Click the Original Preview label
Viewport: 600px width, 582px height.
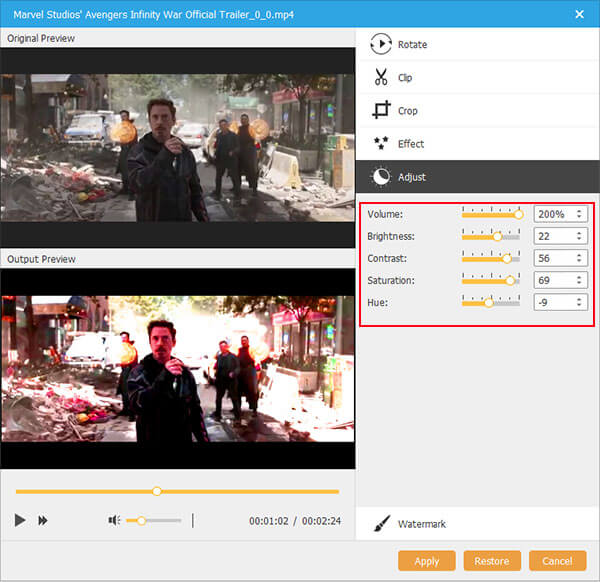click(41, 39)
